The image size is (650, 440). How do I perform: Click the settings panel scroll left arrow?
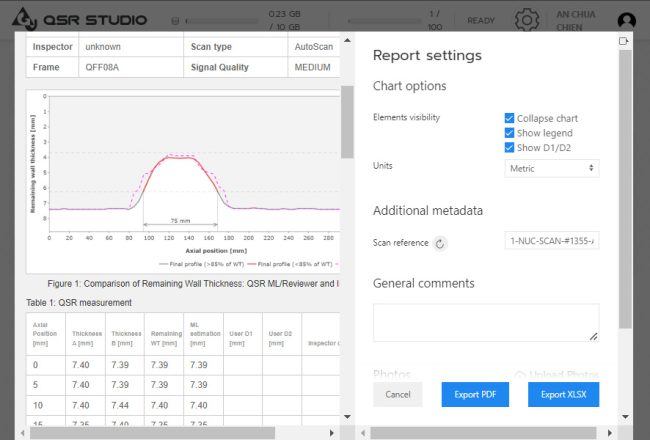(x=363, y=433)
